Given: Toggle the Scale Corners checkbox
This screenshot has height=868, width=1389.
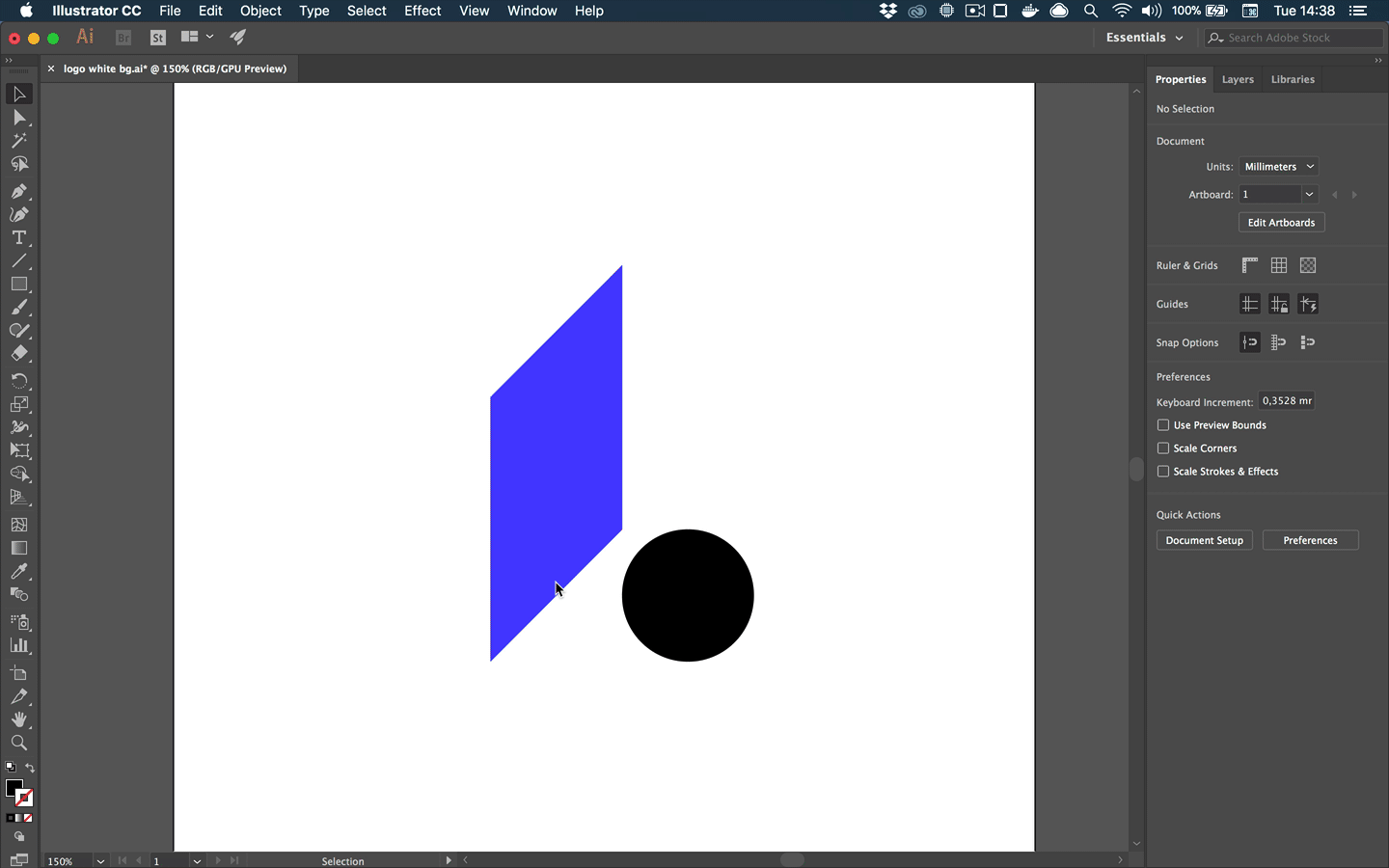Looking at the screenshot, I should coord(1163,448).
